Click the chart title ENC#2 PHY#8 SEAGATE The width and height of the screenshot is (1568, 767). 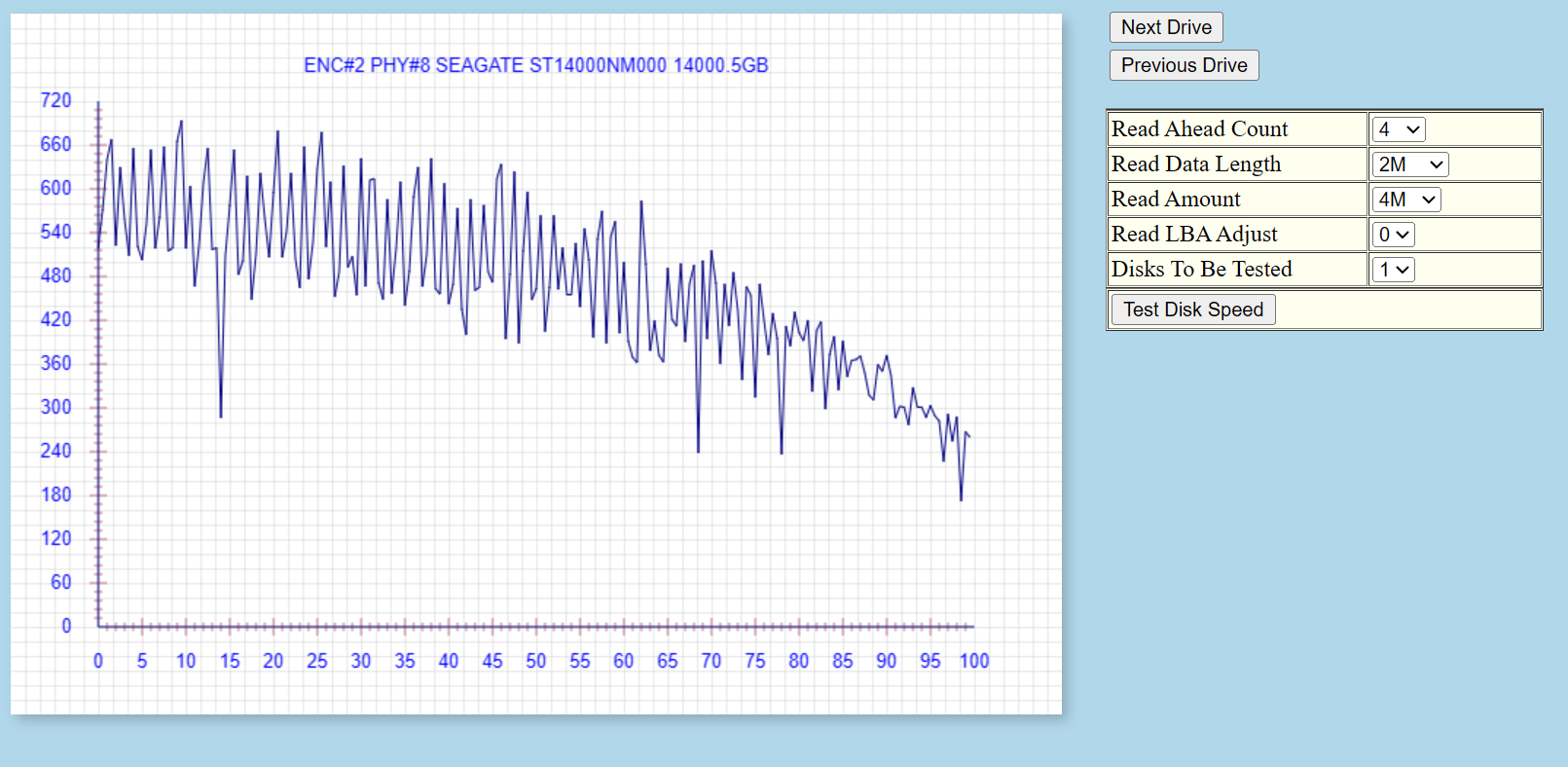pyautogui.click(x=535, y=65)
